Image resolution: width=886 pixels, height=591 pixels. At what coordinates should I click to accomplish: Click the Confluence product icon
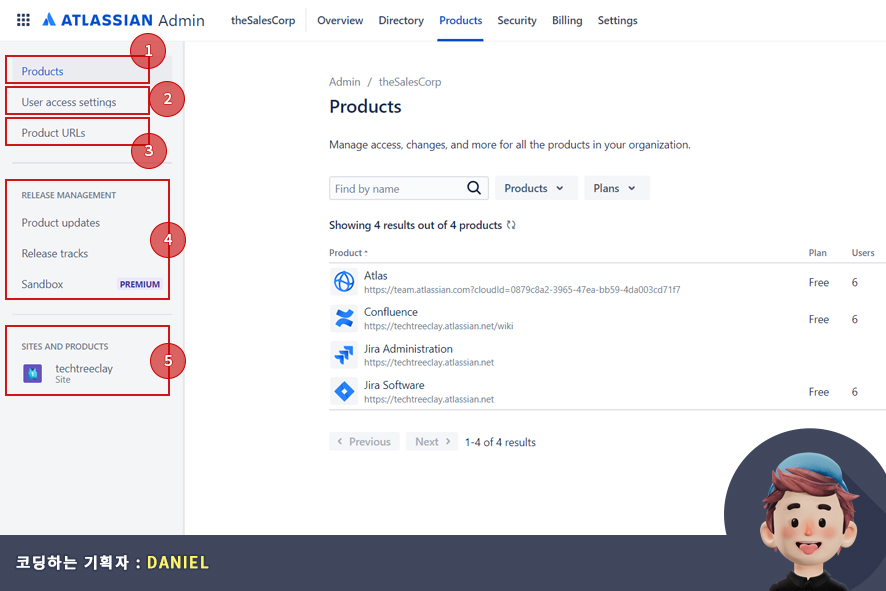tap(344, 318)
